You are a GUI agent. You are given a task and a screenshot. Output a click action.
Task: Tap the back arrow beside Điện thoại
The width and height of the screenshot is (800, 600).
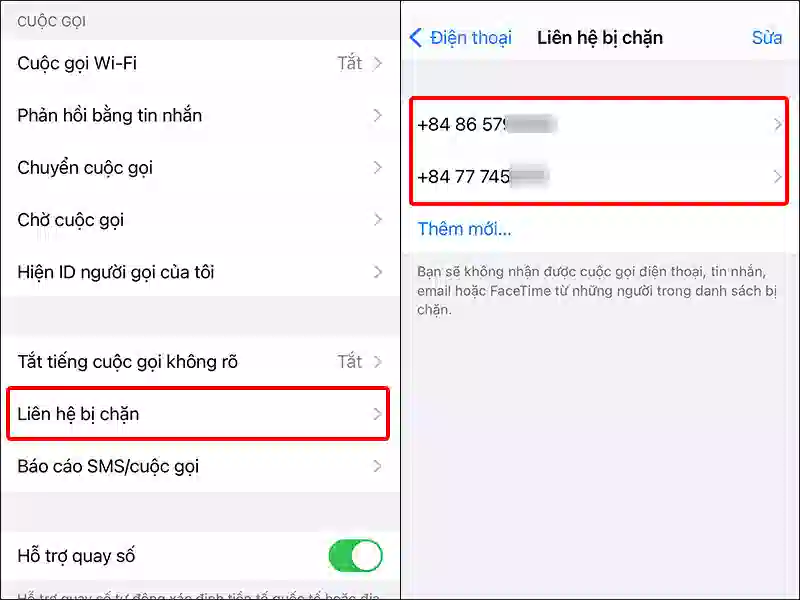[x=416, y=38]
